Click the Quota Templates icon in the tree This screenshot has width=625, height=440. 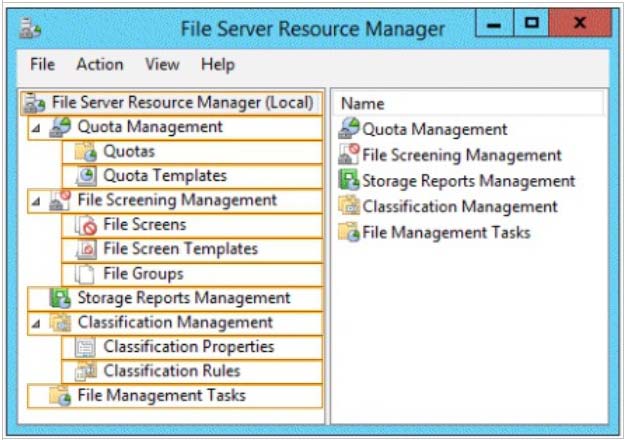(86, 176)
